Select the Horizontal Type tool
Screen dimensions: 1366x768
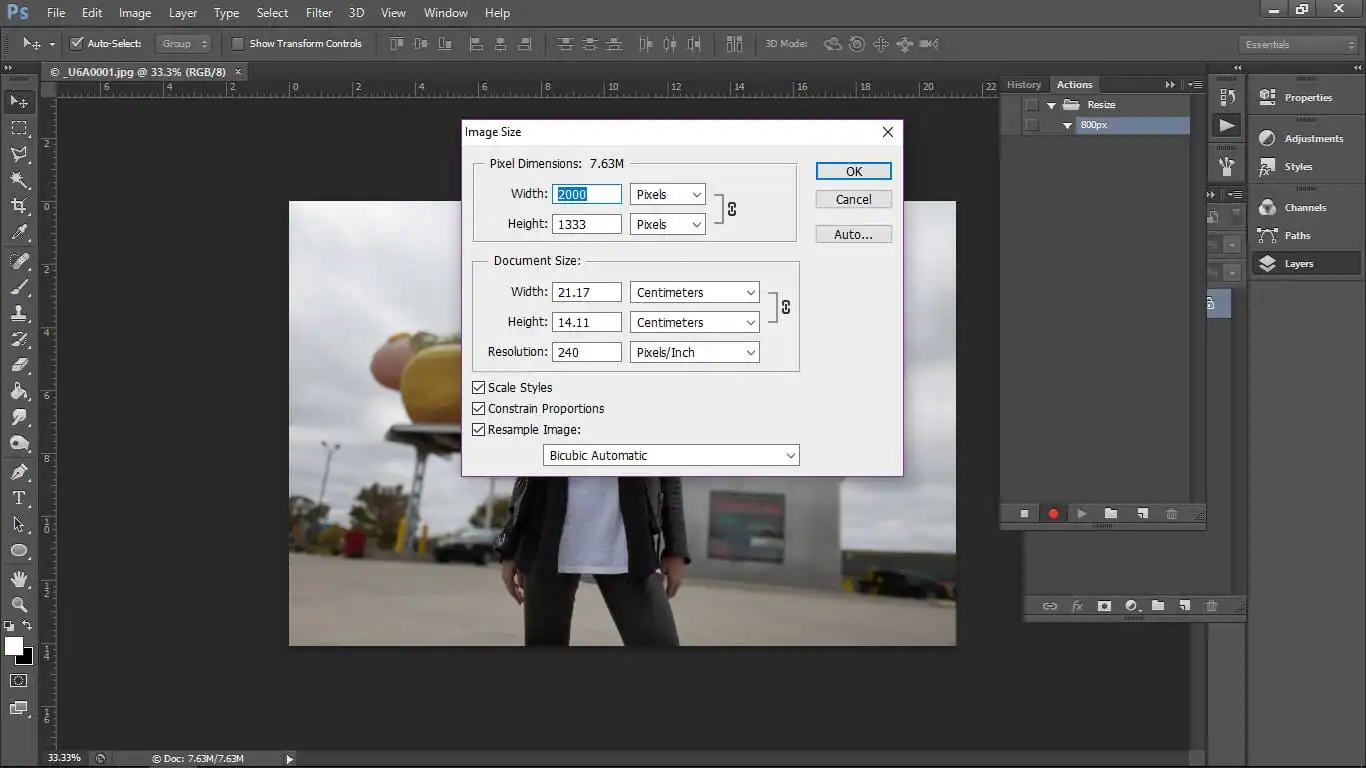click(x=18, y=497)
